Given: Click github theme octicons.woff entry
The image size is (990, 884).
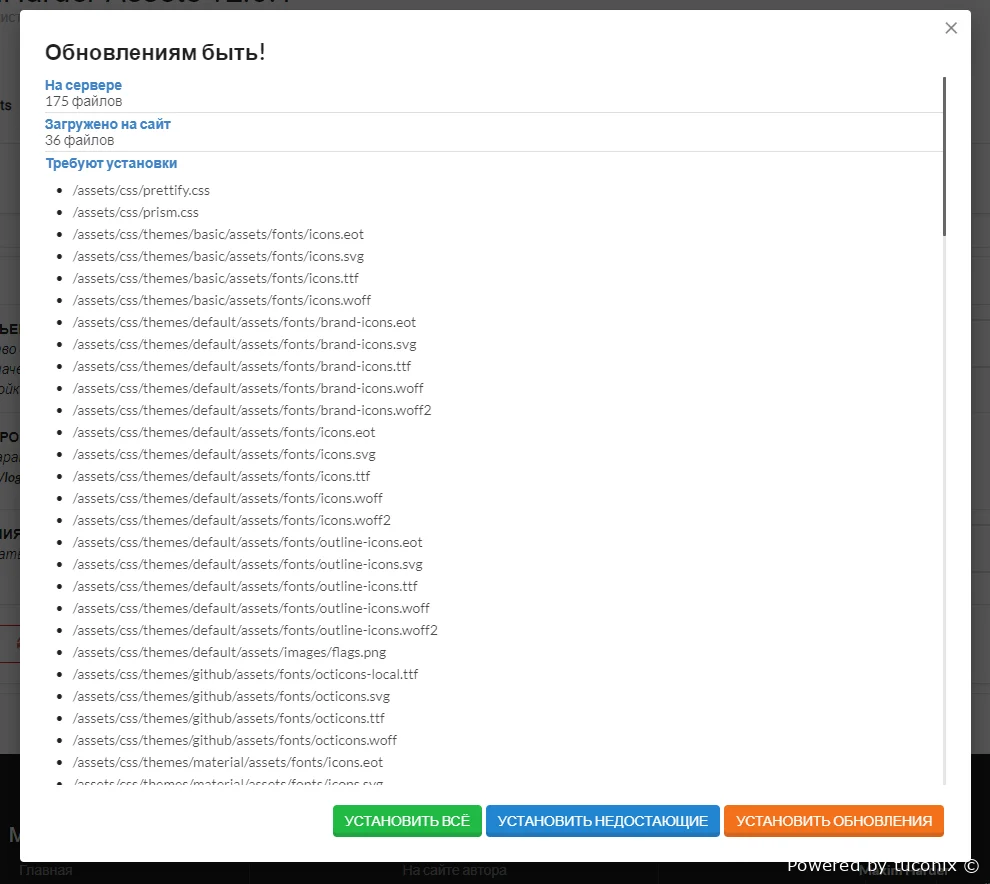Looking at the screenshot, I should [235, 740].
